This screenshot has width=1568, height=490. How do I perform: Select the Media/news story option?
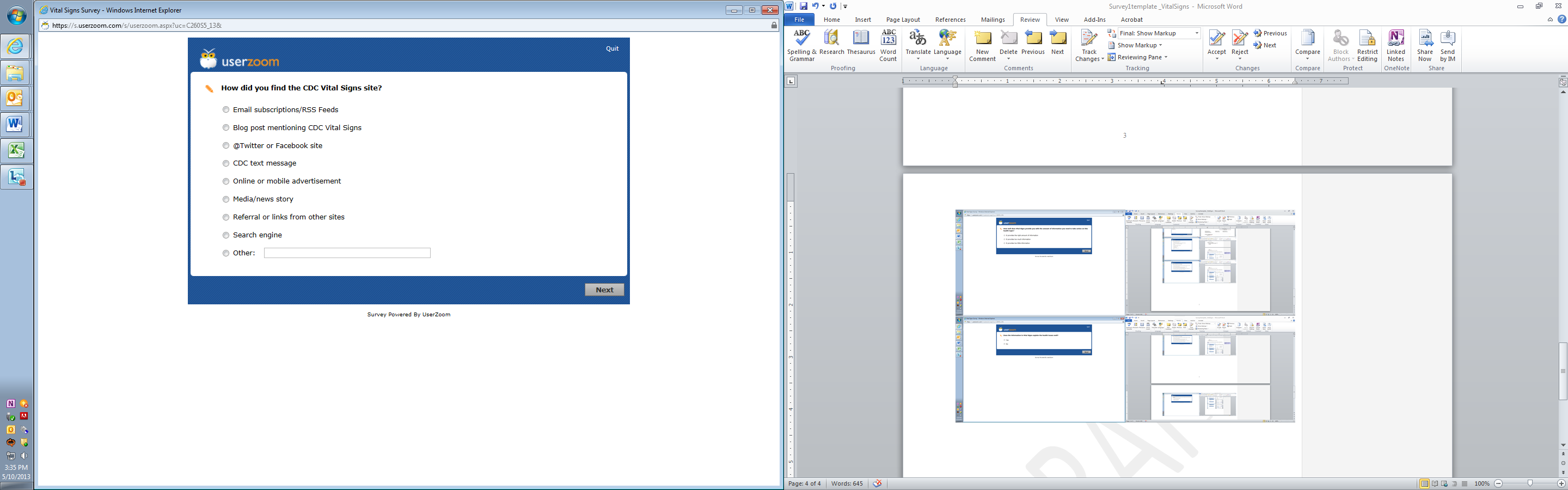pos(226,199)
